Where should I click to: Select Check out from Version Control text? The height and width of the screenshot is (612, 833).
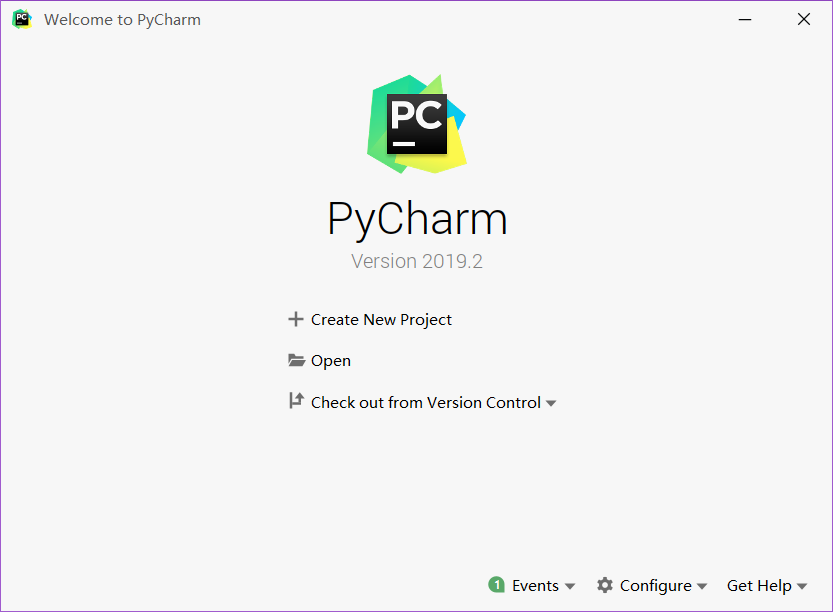pos(426,403)
